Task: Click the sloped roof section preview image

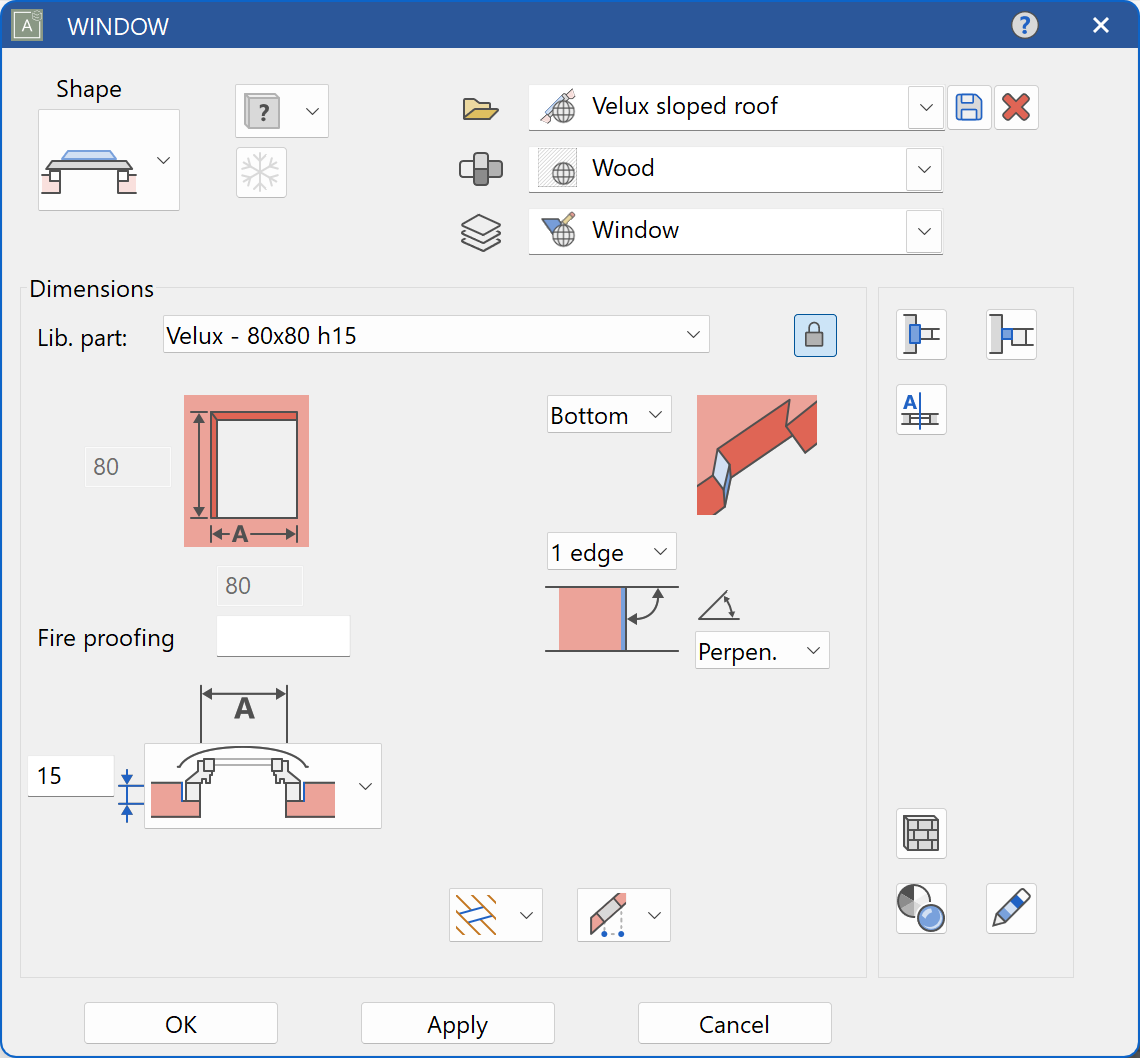Action: click(x=757, y=455)
